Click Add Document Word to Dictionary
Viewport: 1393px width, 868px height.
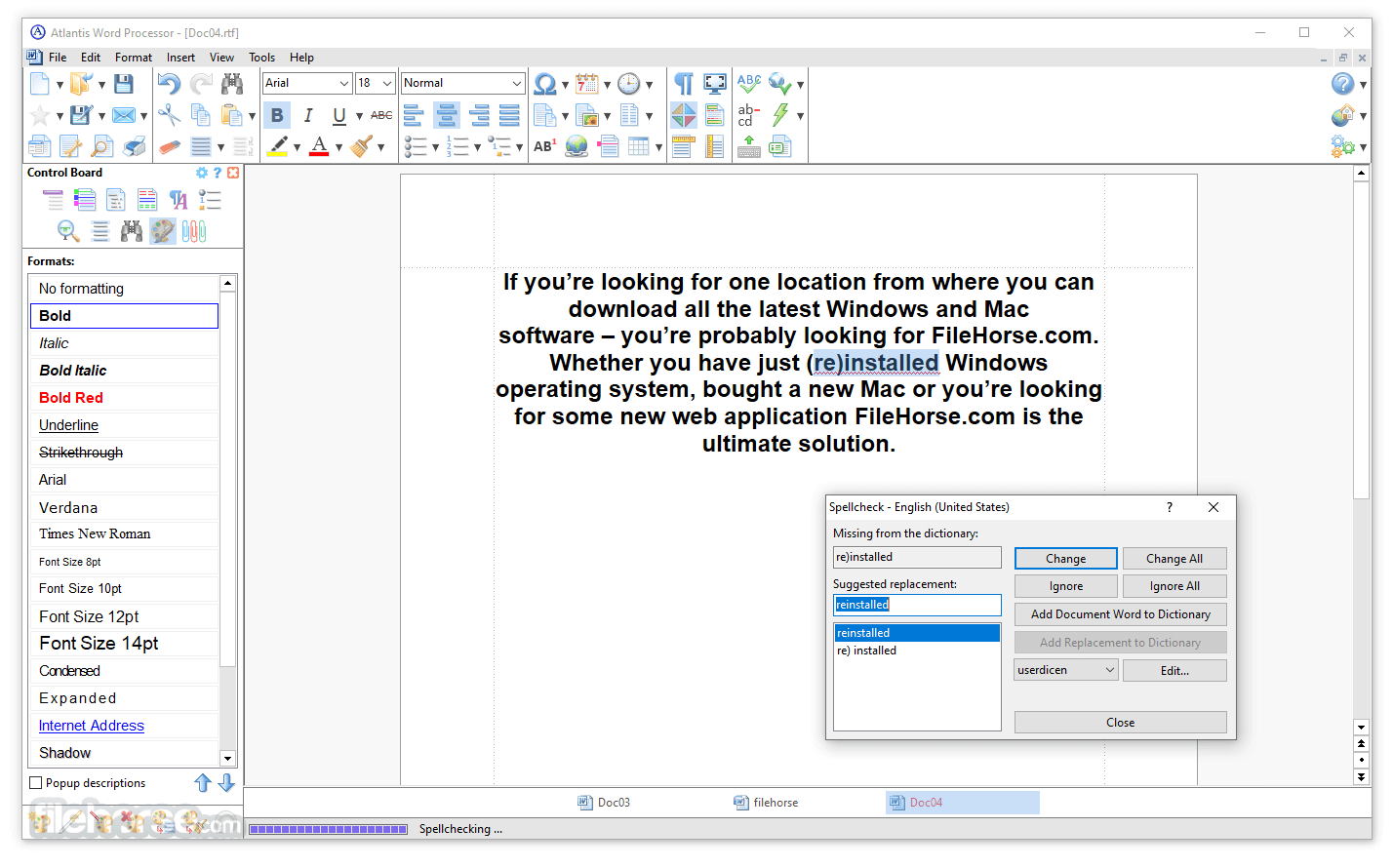point(1121,614)
